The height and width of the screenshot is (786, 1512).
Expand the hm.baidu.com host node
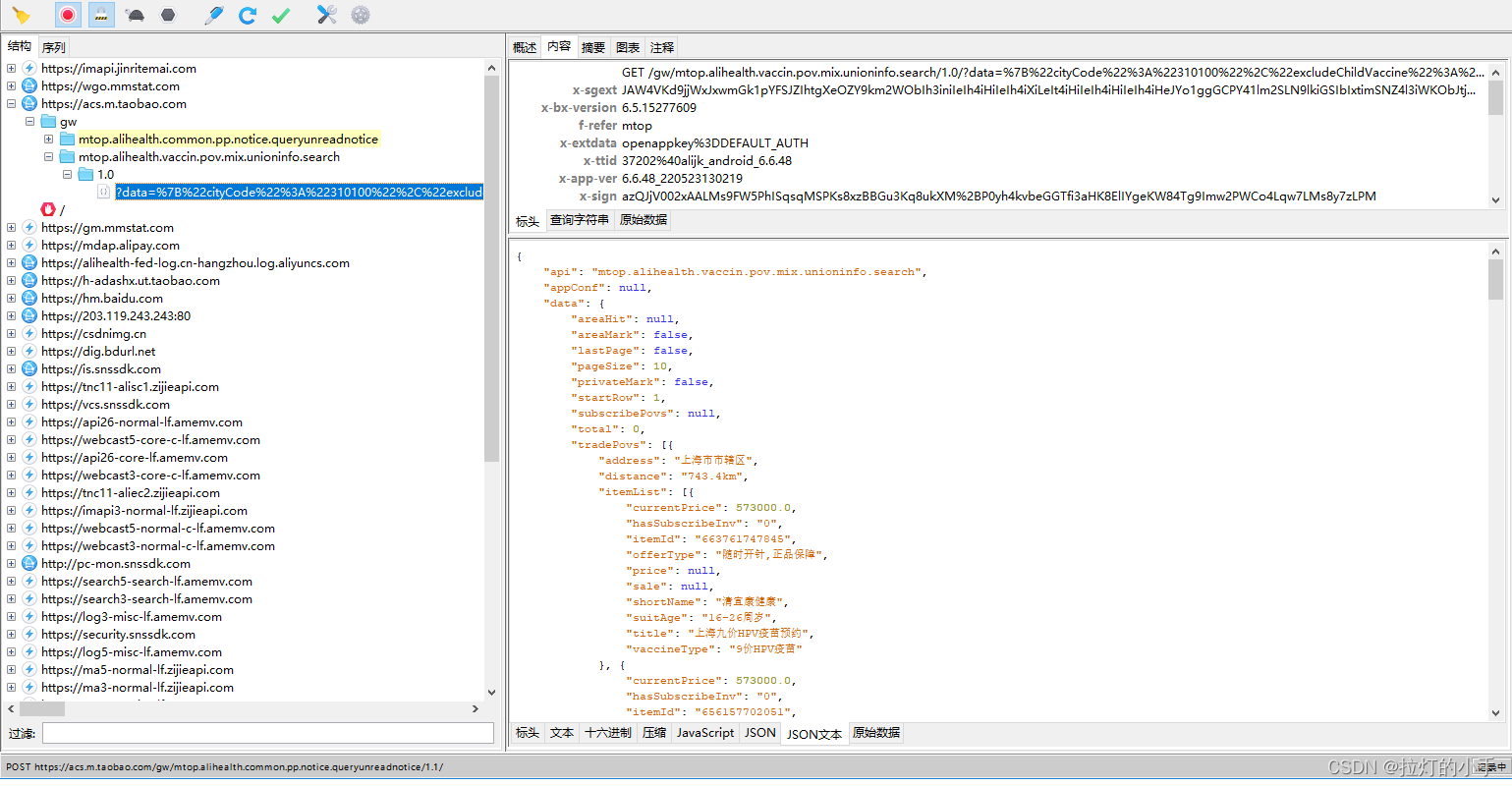tap(11, 299)
